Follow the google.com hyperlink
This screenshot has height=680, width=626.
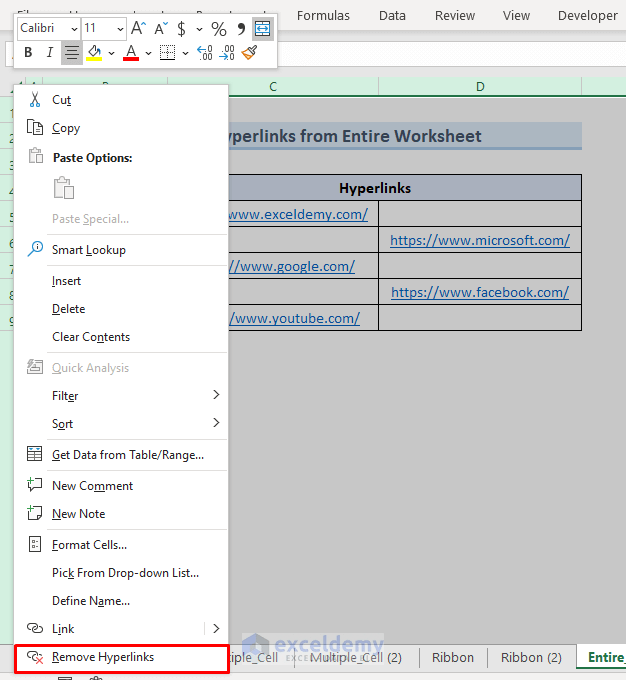[292, 266]
